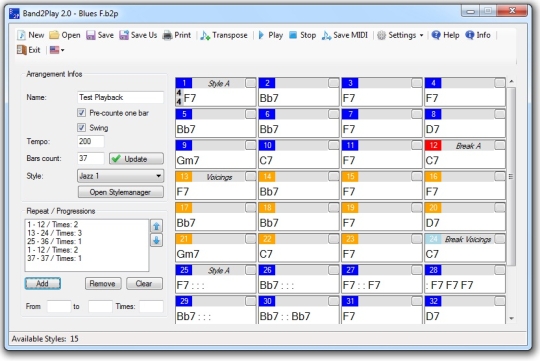Click bar 30 chords 'Bb7 : : Bb7'
This screenshot has height=361, width=540.
[x=285, y=316]
